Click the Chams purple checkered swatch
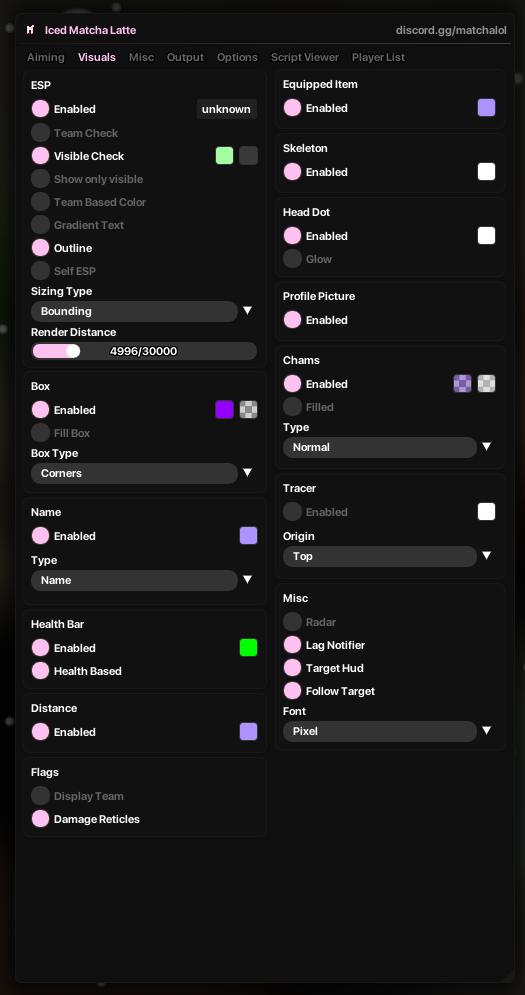Viewport: 525px width, 995px height. 462,384
